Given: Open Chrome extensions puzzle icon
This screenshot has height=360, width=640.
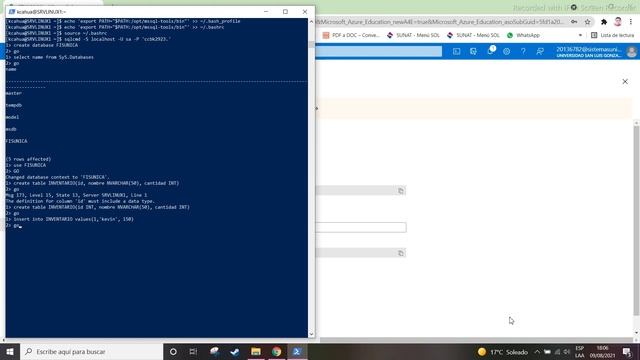Looking at the screenshot, I should 604,22.
